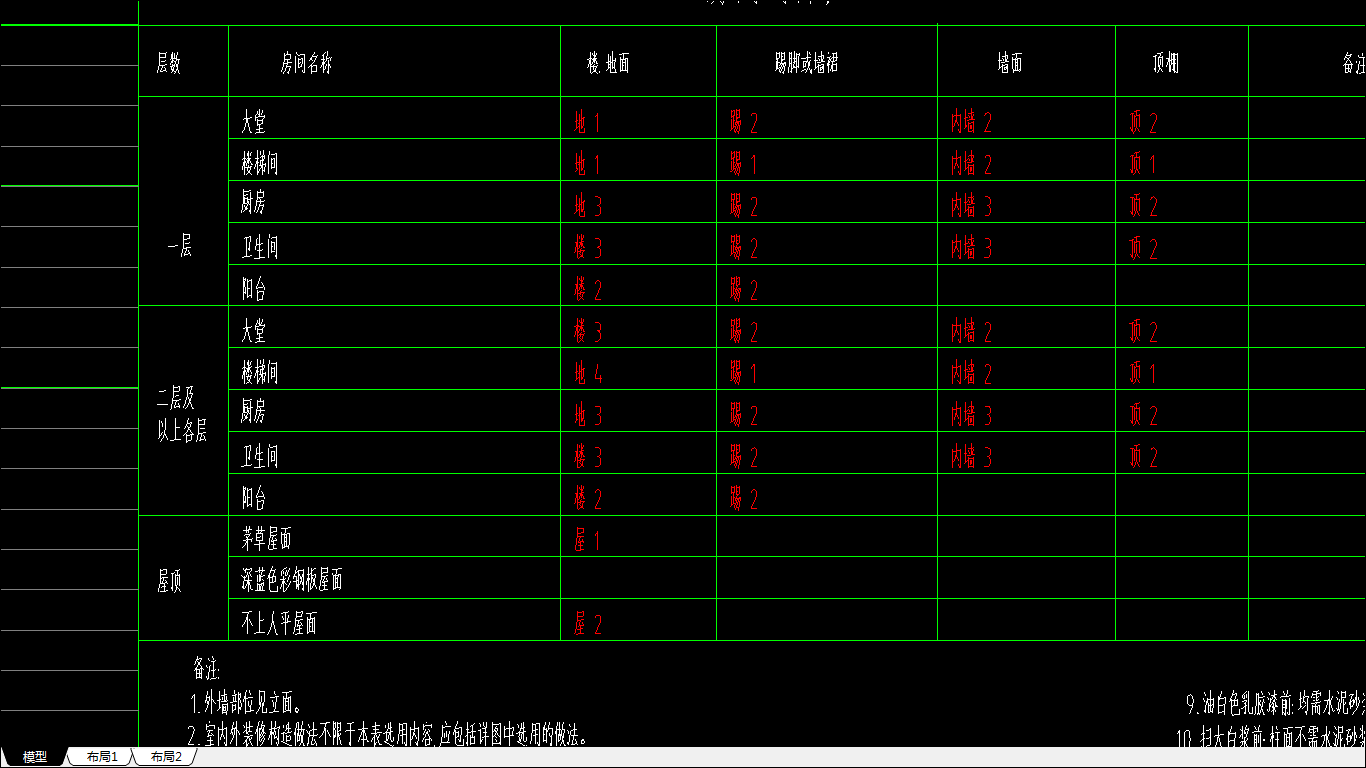Click 顶 1 in 二层 楼梯间 row
Viewport: 1366px width, 768px height.
click(x=1143, y=374)
